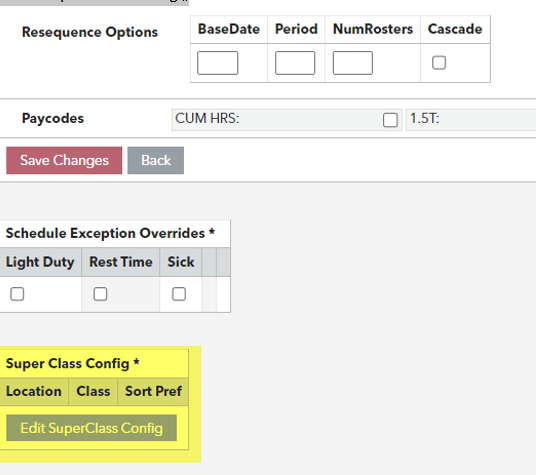The height and width of the screenshot is (475, 536).
Task: Click the Super Class Config heading
Action: 72,363
